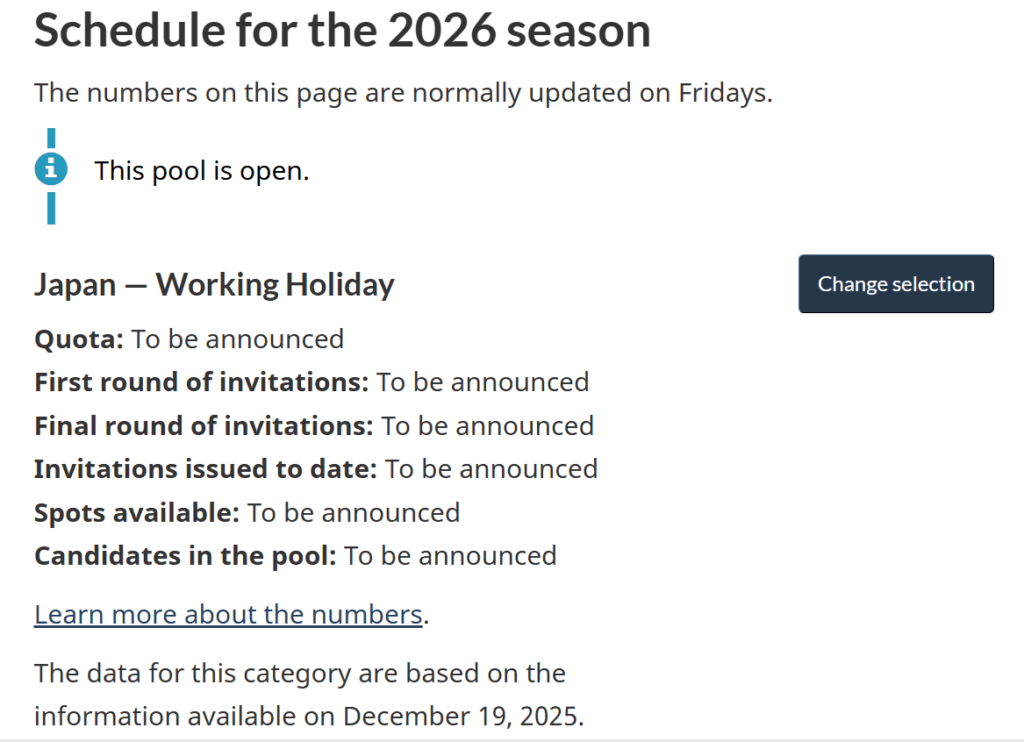
Task: Click the Invitations issued to date label
Action: 205,469
